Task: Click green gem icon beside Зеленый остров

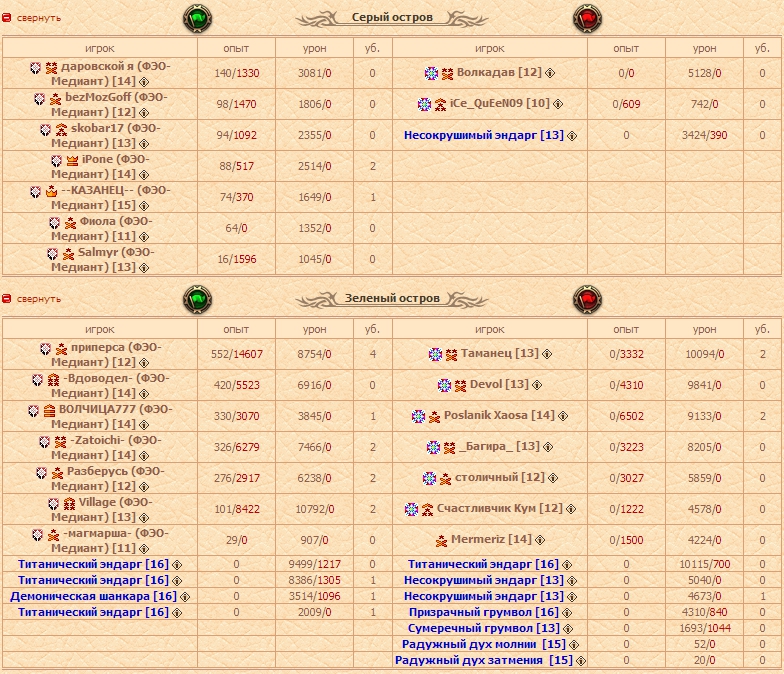Action: (x=197, y=298)
